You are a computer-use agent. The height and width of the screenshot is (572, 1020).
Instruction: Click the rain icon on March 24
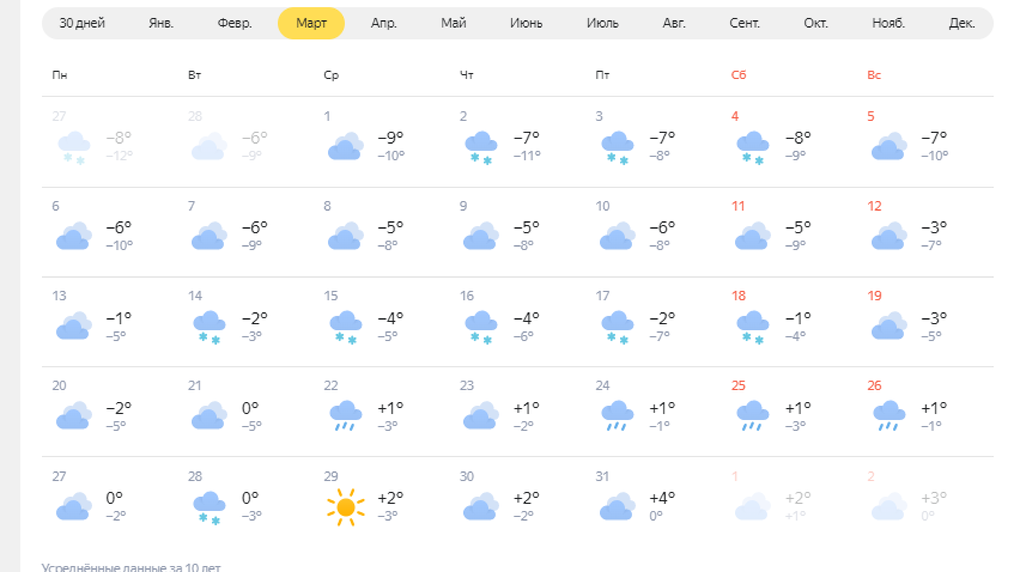pos(618,415)
